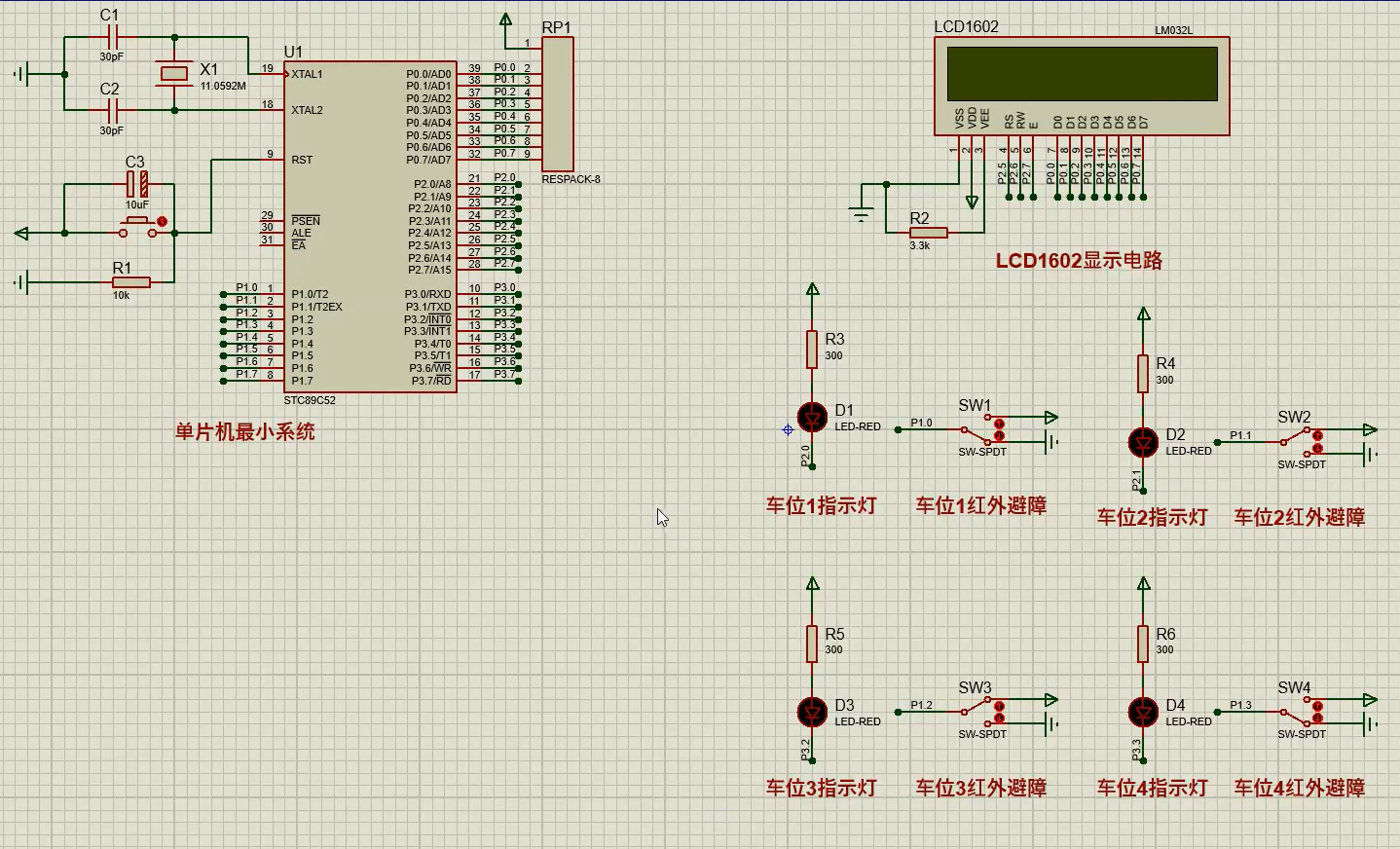Select the LED D2 symbol
1400x849 pixels.
tap(1143, 442)
